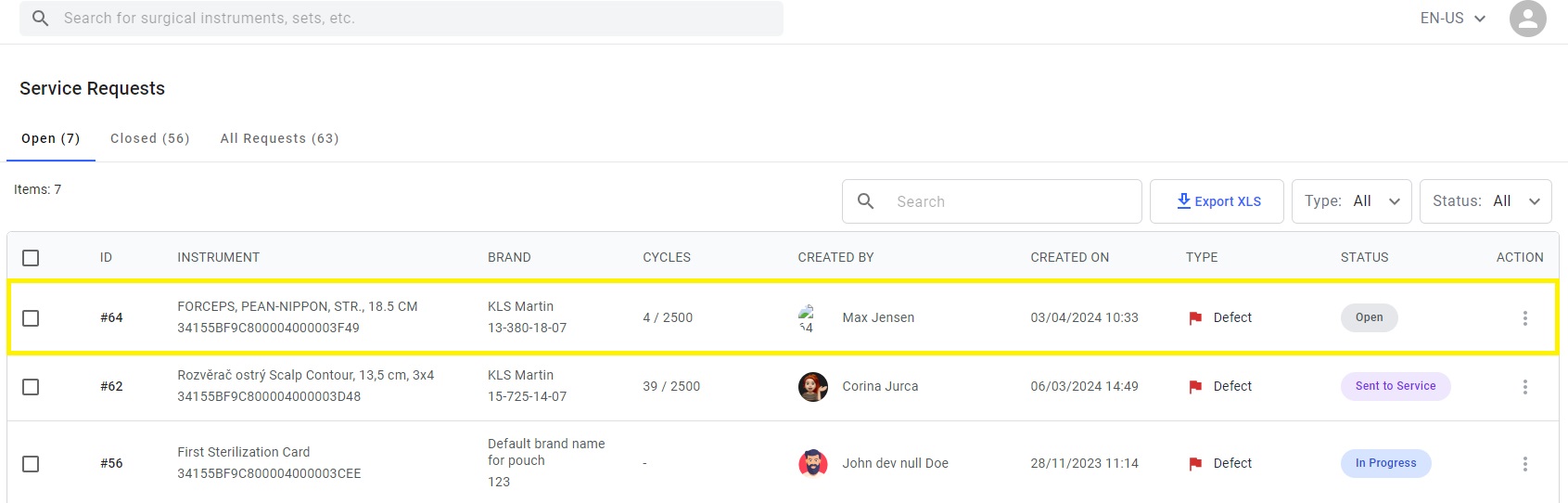Viewport: 1568px width, 503px height.
Task: Click the ID column header
Action: (106, 257)
